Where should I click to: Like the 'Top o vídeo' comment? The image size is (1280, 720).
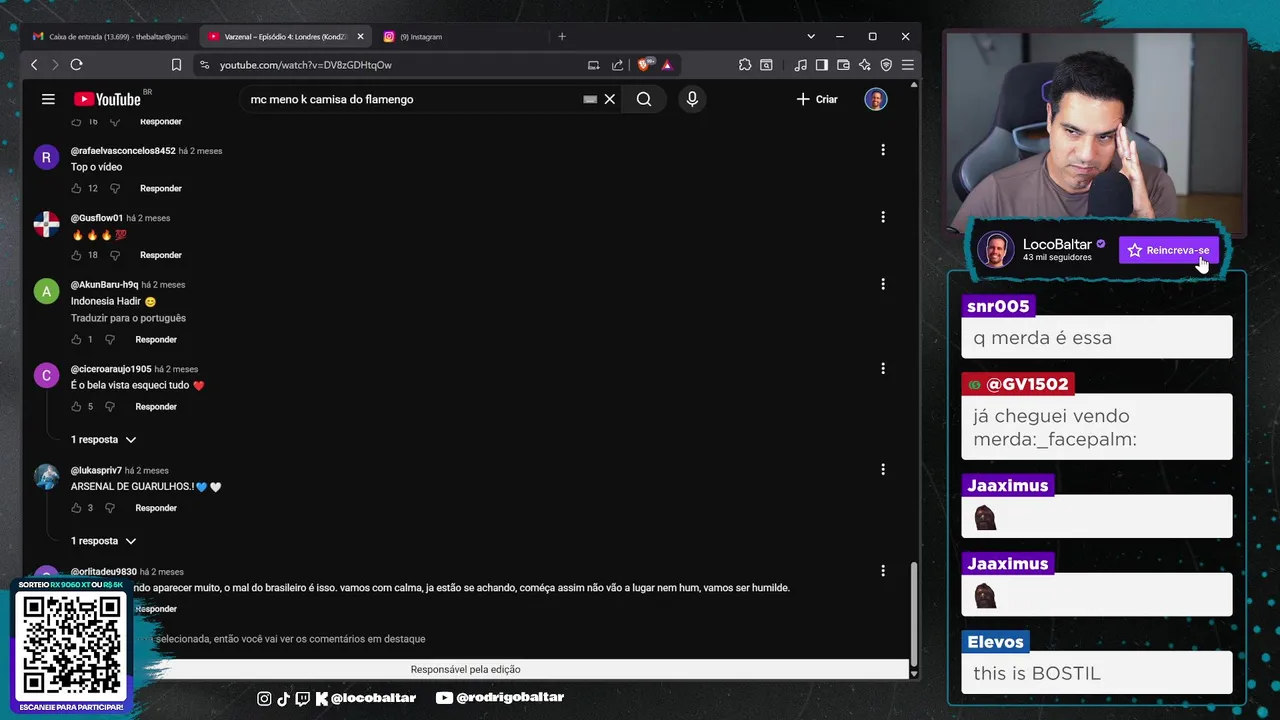[76, 188]
